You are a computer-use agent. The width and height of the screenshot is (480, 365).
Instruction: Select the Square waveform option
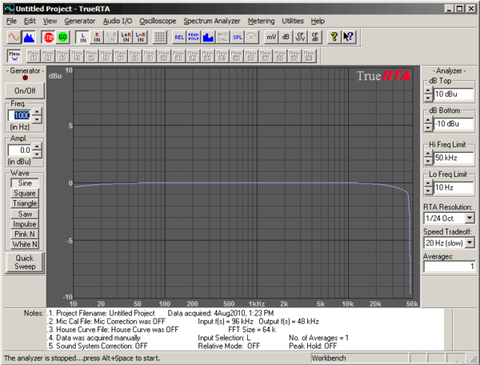point(25,193)
